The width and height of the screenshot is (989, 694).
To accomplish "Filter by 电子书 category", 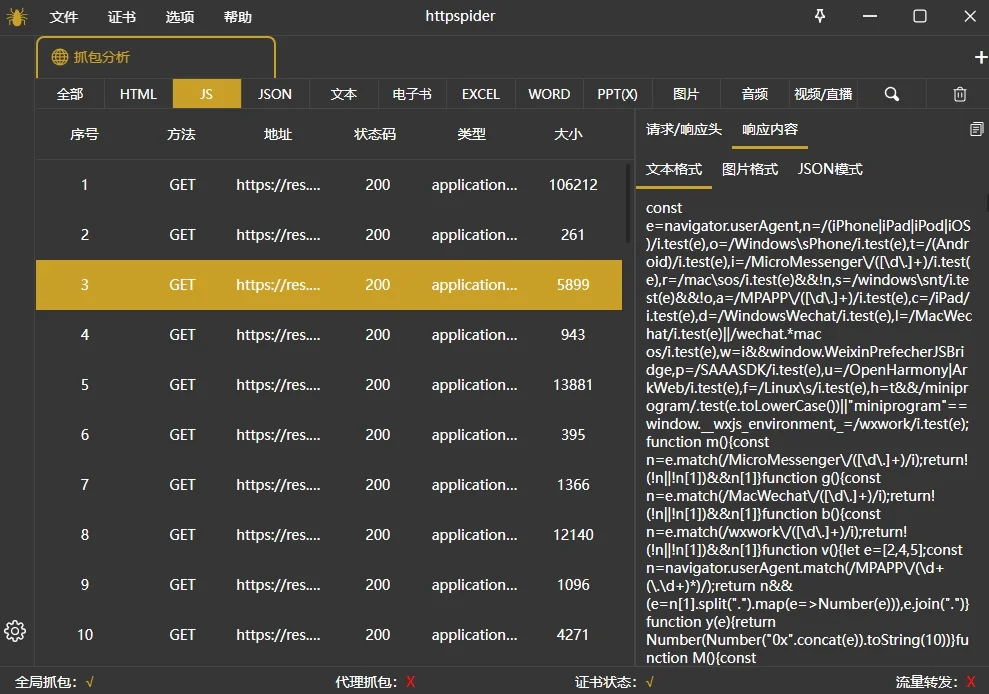I will 412,94.
